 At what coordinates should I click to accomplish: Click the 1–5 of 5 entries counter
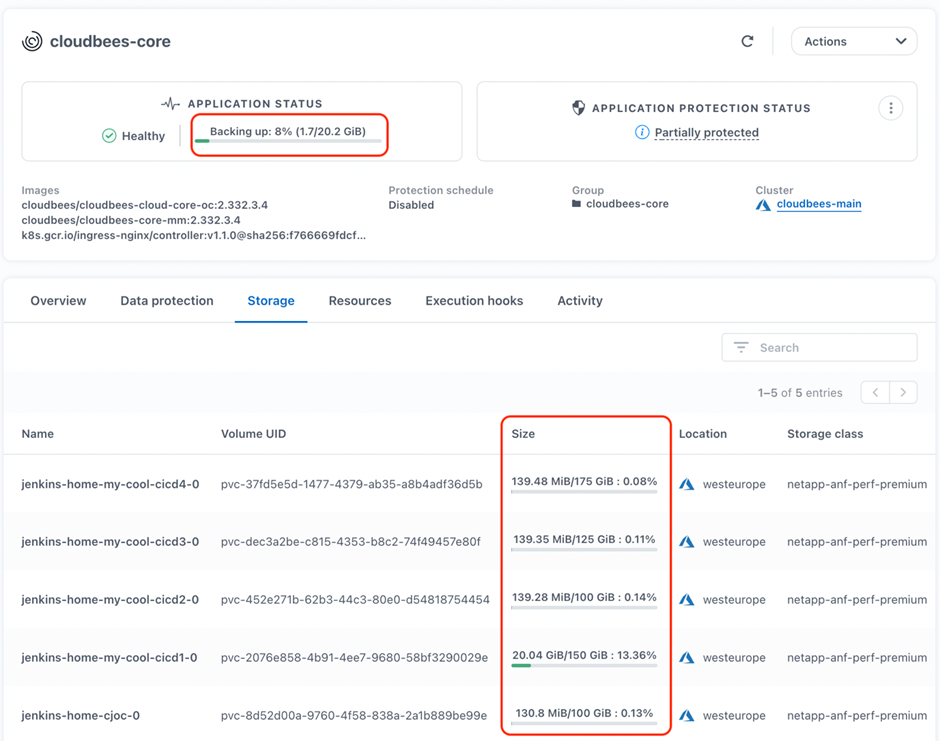click(x=800, y=393)
